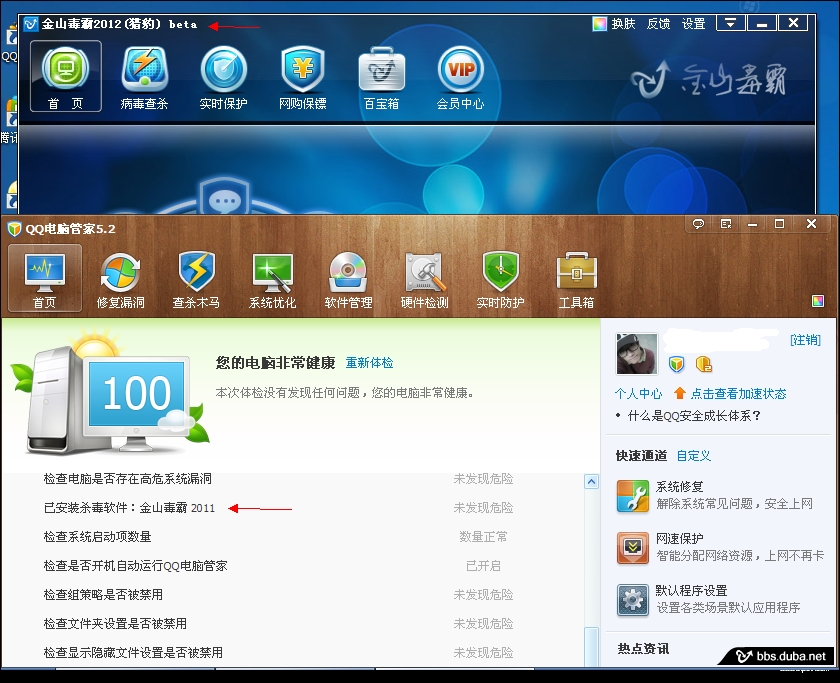Open 默认程序设置 quick channel
Viewport: 840px width, 683px height.
coord(708,599)
